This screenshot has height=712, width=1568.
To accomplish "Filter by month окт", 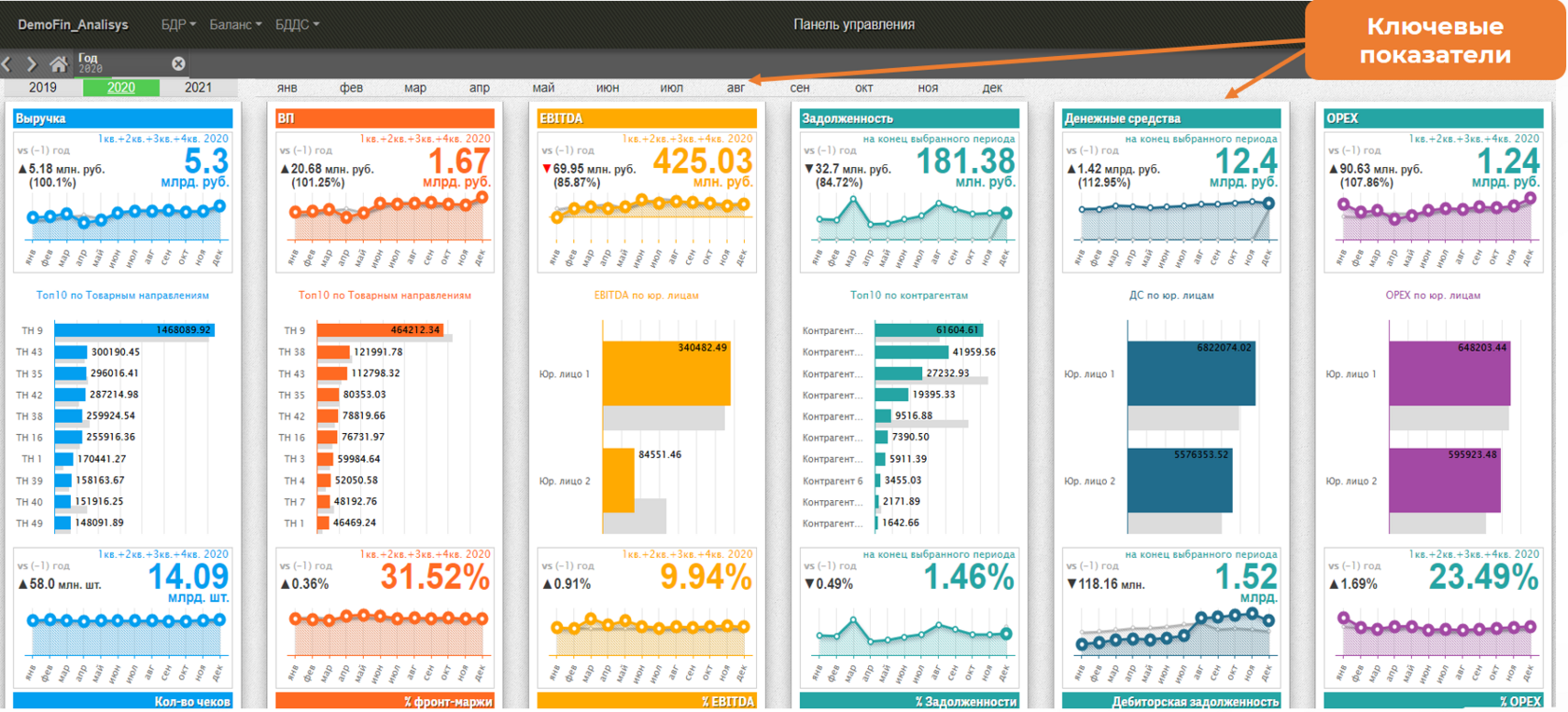I will click(x=864, y=88).
